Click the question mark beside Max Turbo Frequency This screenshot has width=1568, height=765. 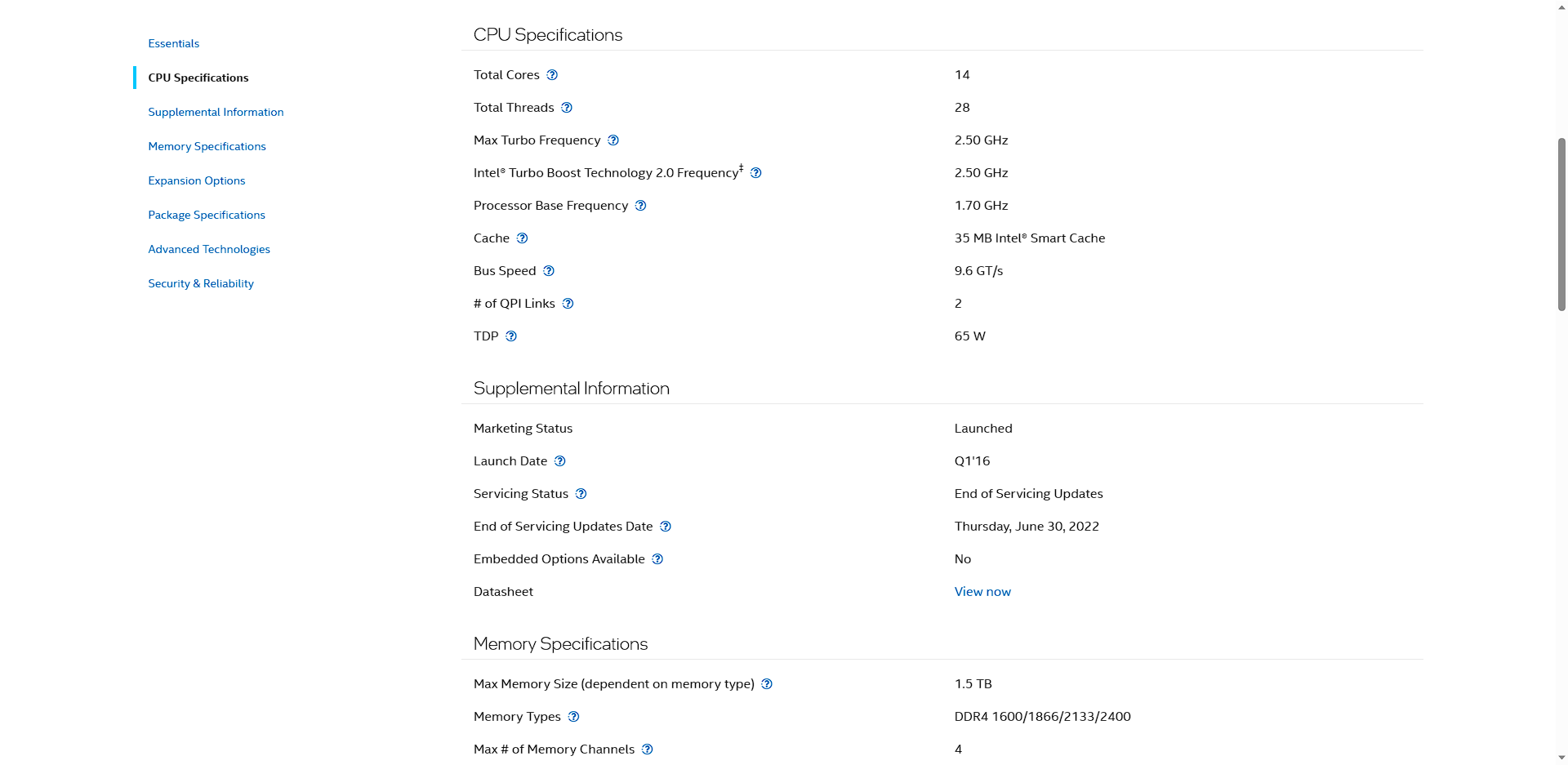click(x=613, y=140)
